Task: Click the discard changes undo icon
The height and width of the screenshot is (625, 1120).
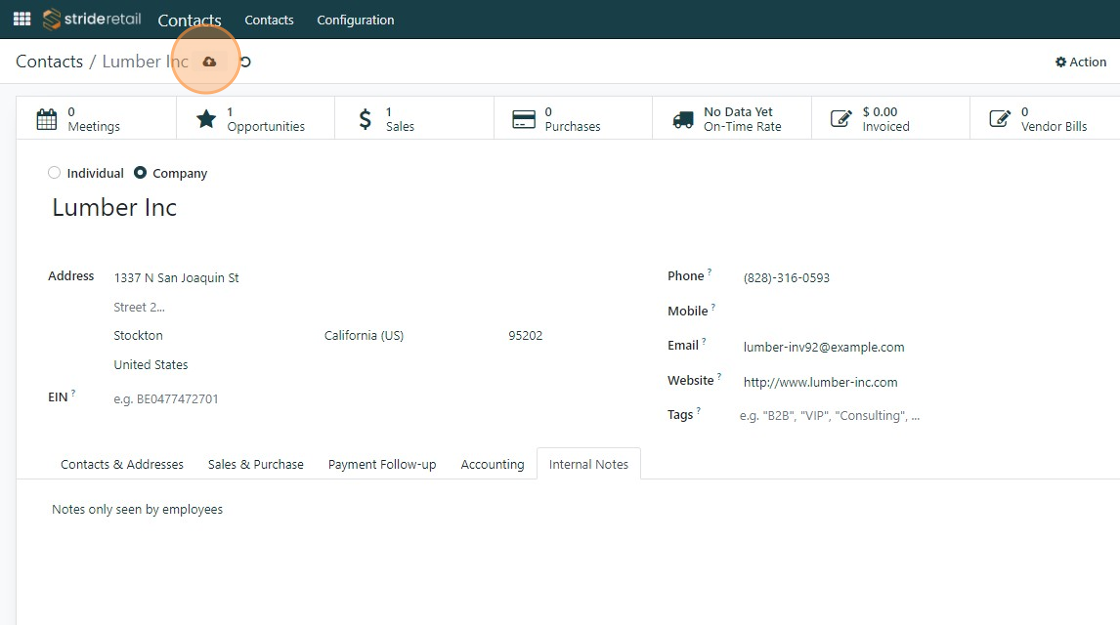Action: 245,62
